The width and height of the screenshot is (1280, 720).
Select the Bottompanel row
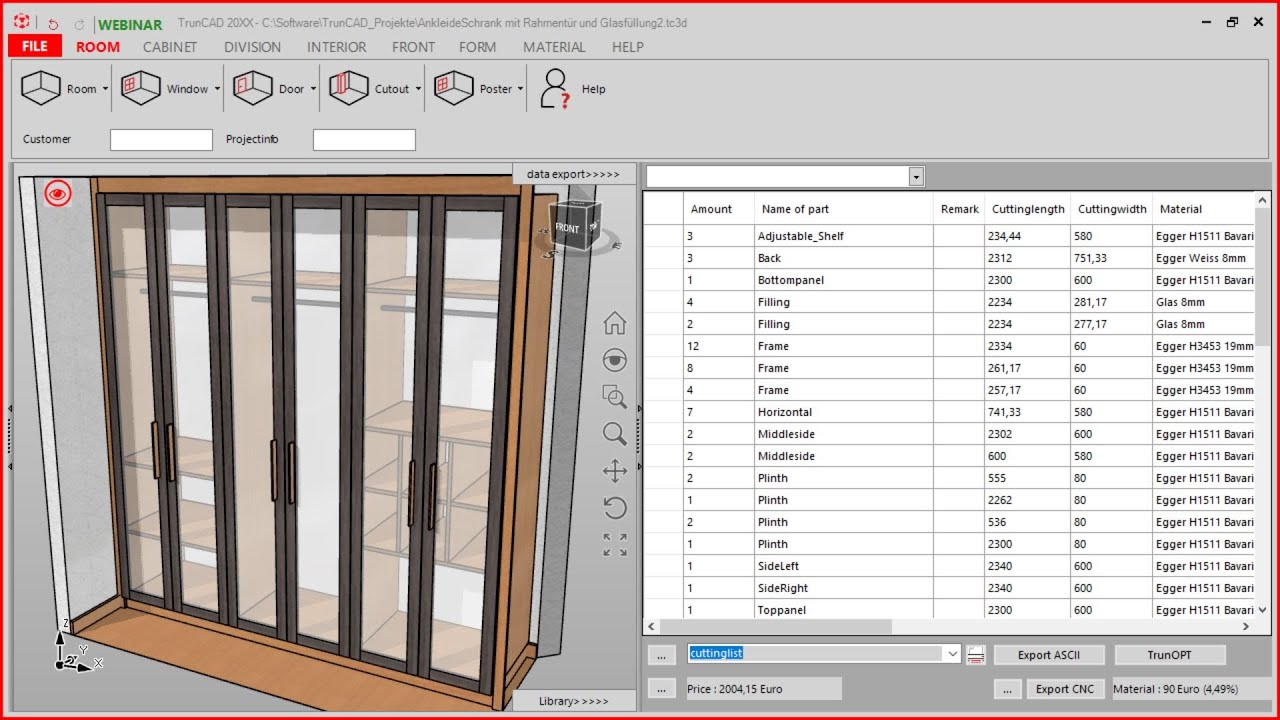pos(948,280)
